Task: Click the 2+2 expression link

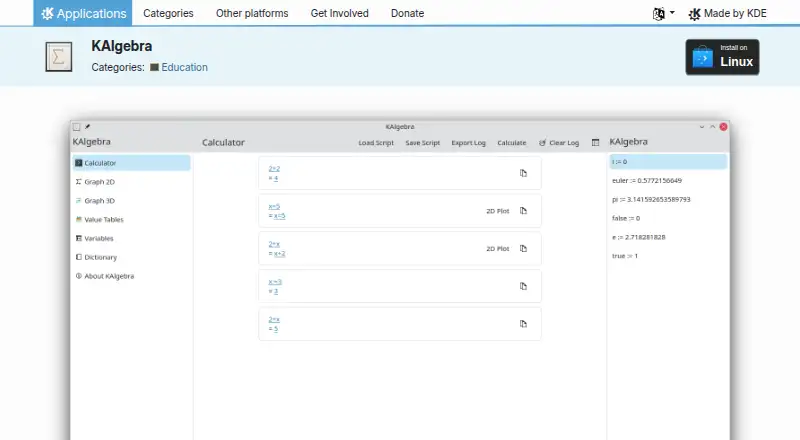Action: point(274,168)
